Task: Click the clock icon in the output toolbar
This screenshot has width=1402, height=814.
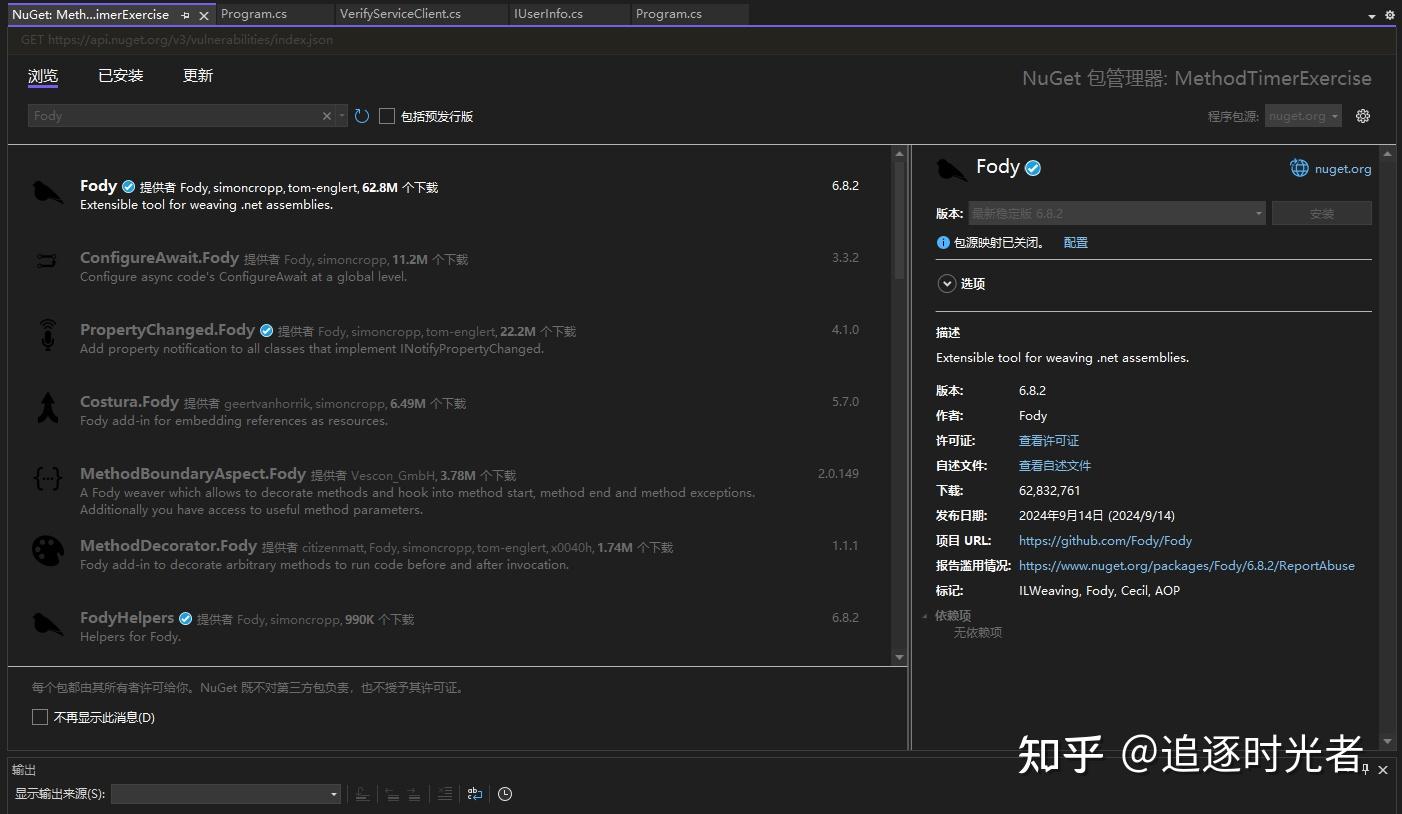Action: 505,793
